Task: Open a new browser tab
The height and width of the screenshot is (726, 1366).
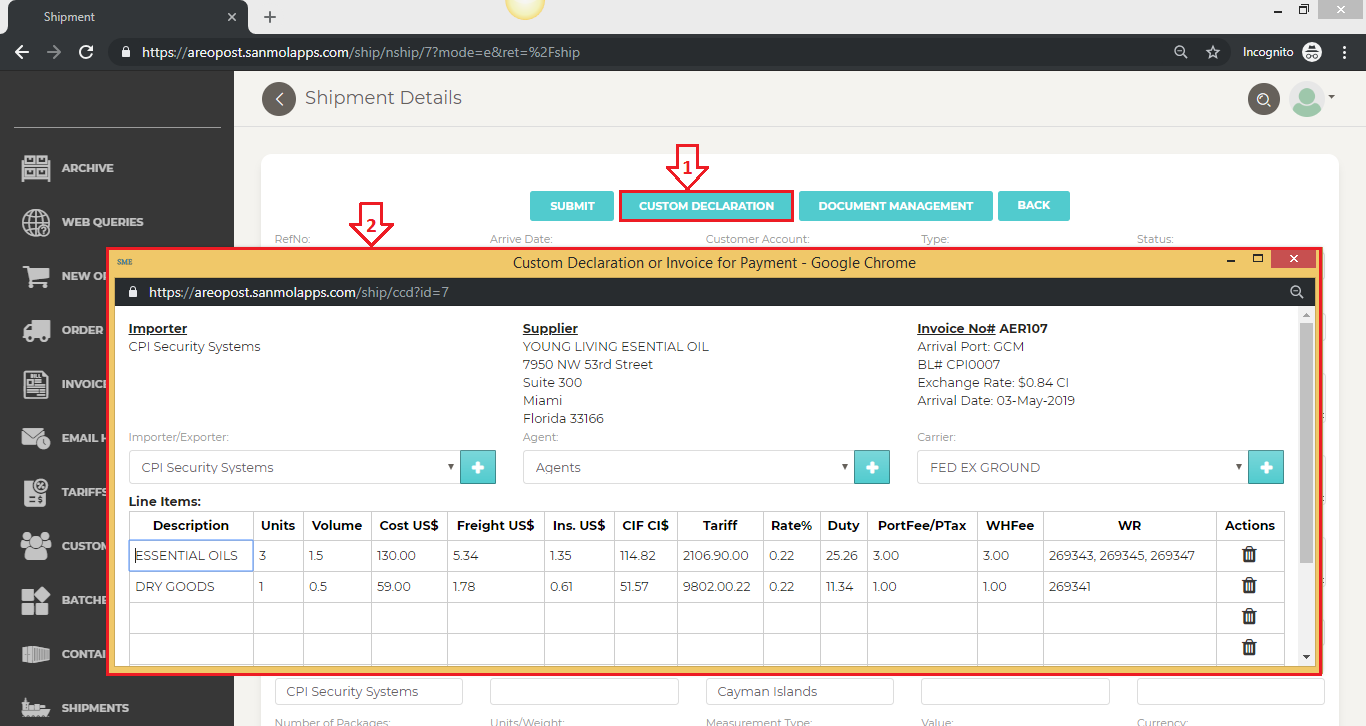Action: (x=270, y=17)
